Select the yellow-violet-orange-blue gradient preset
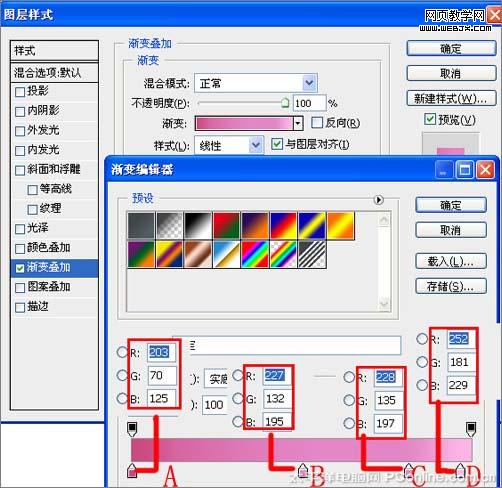 click(x=170, y=254)
